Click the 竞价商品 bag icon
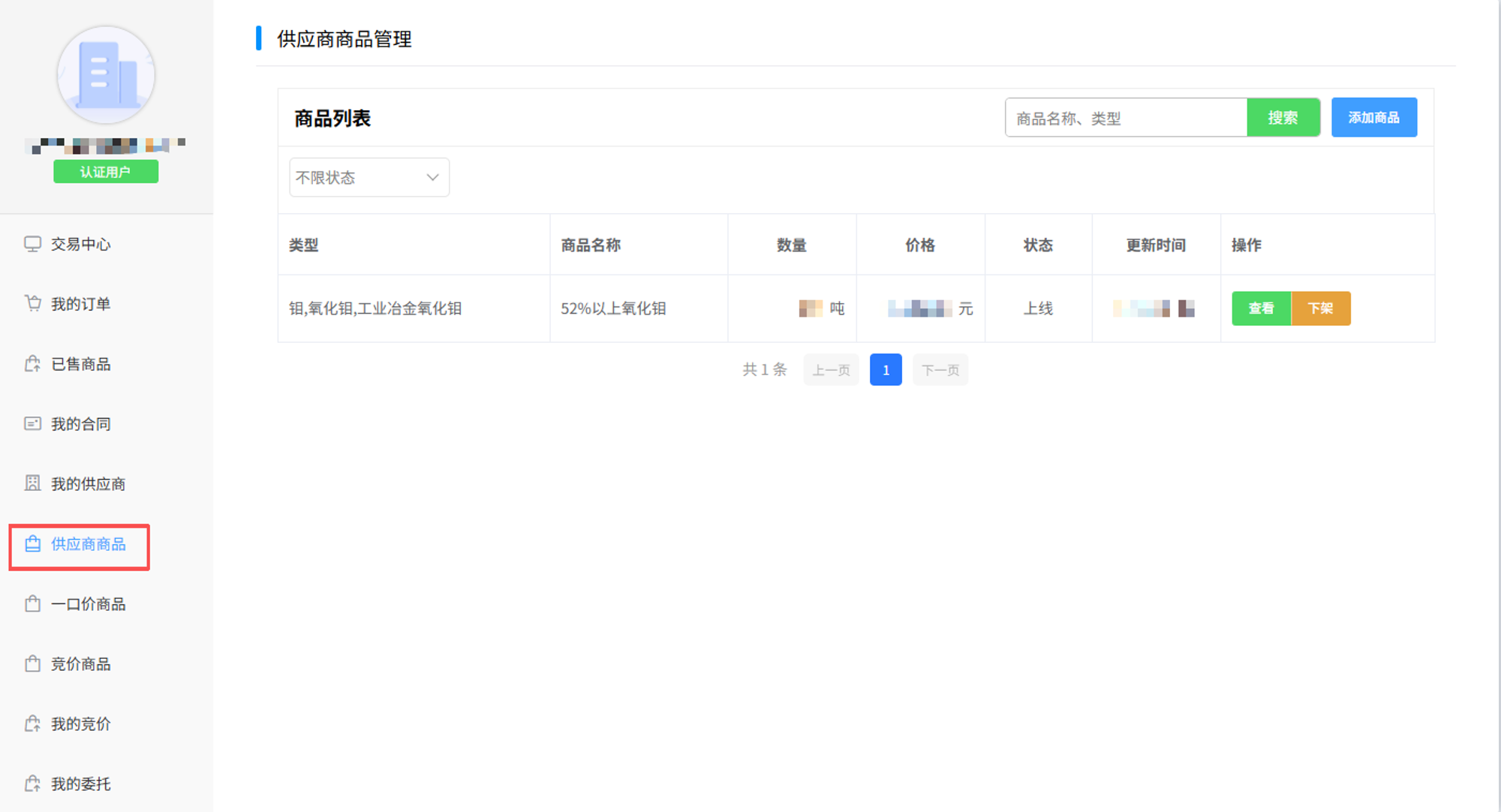1501x812 pixels. pyautogui.click(x=32, y=664)
